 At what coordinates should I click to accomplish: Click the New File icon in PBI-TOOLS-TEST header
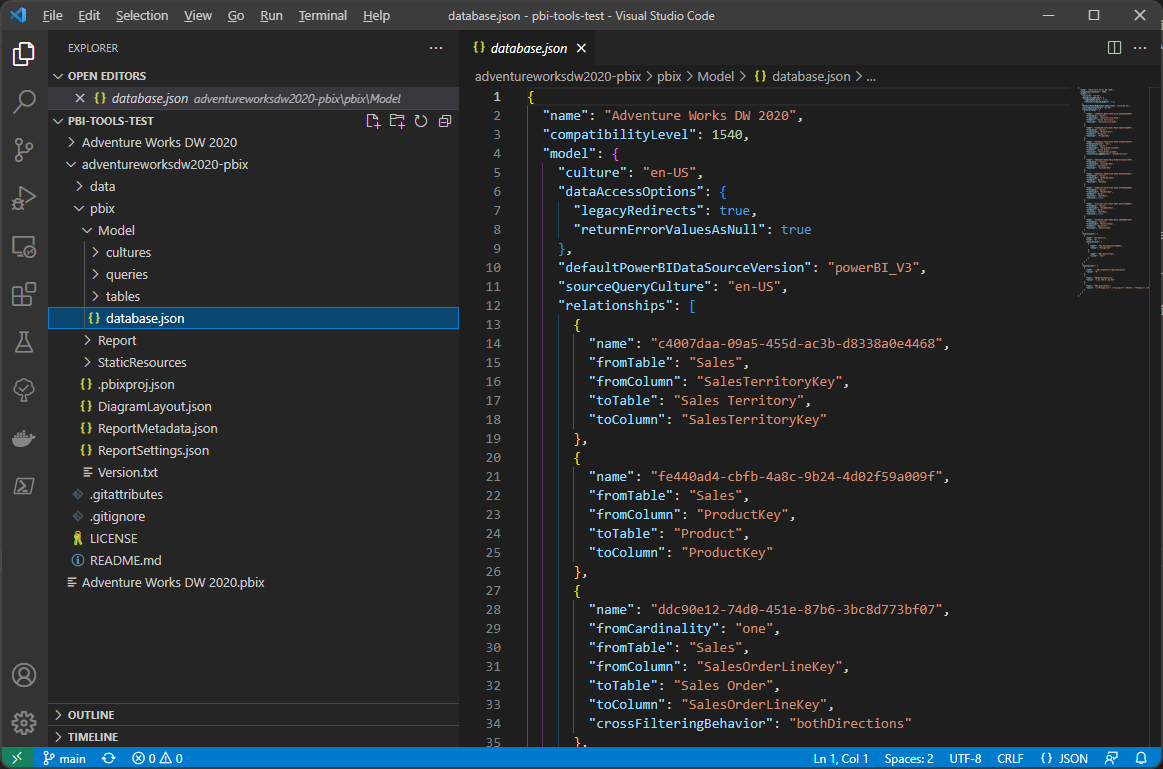[x=373, y=121]
